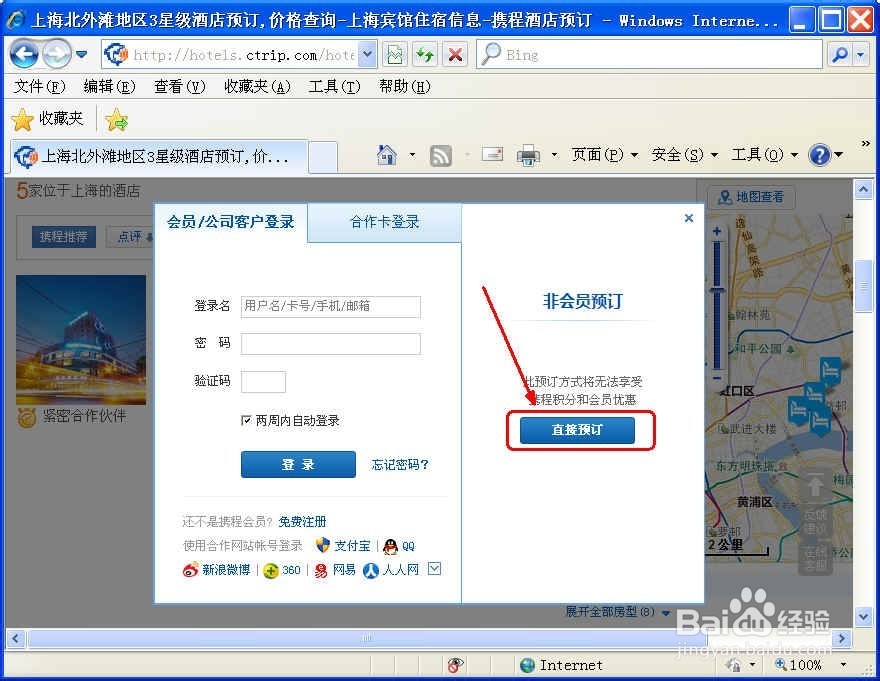Click the hotel photo thumbnail
Viewport: 880px width, 681px height.
81,340
